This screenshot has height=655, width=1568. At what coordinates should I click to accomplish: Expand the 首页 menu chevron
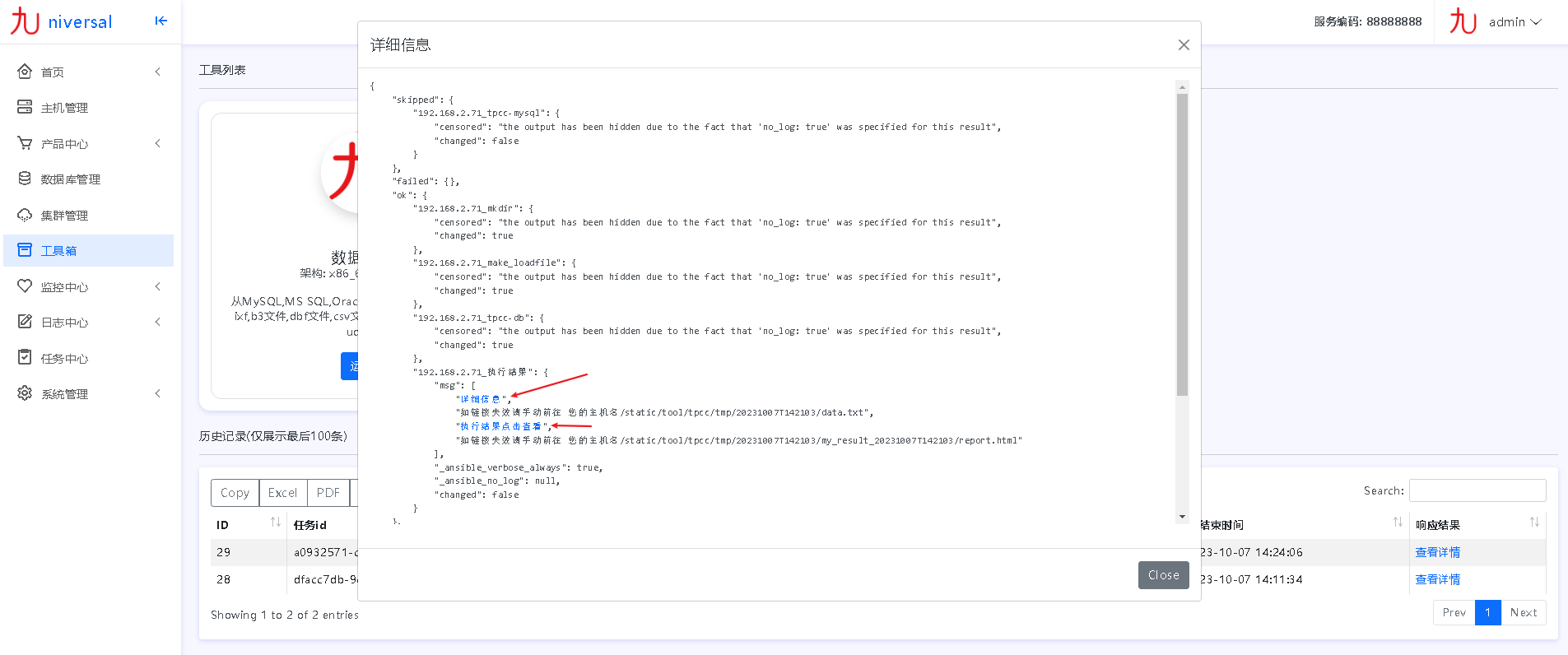click(157, 72)
